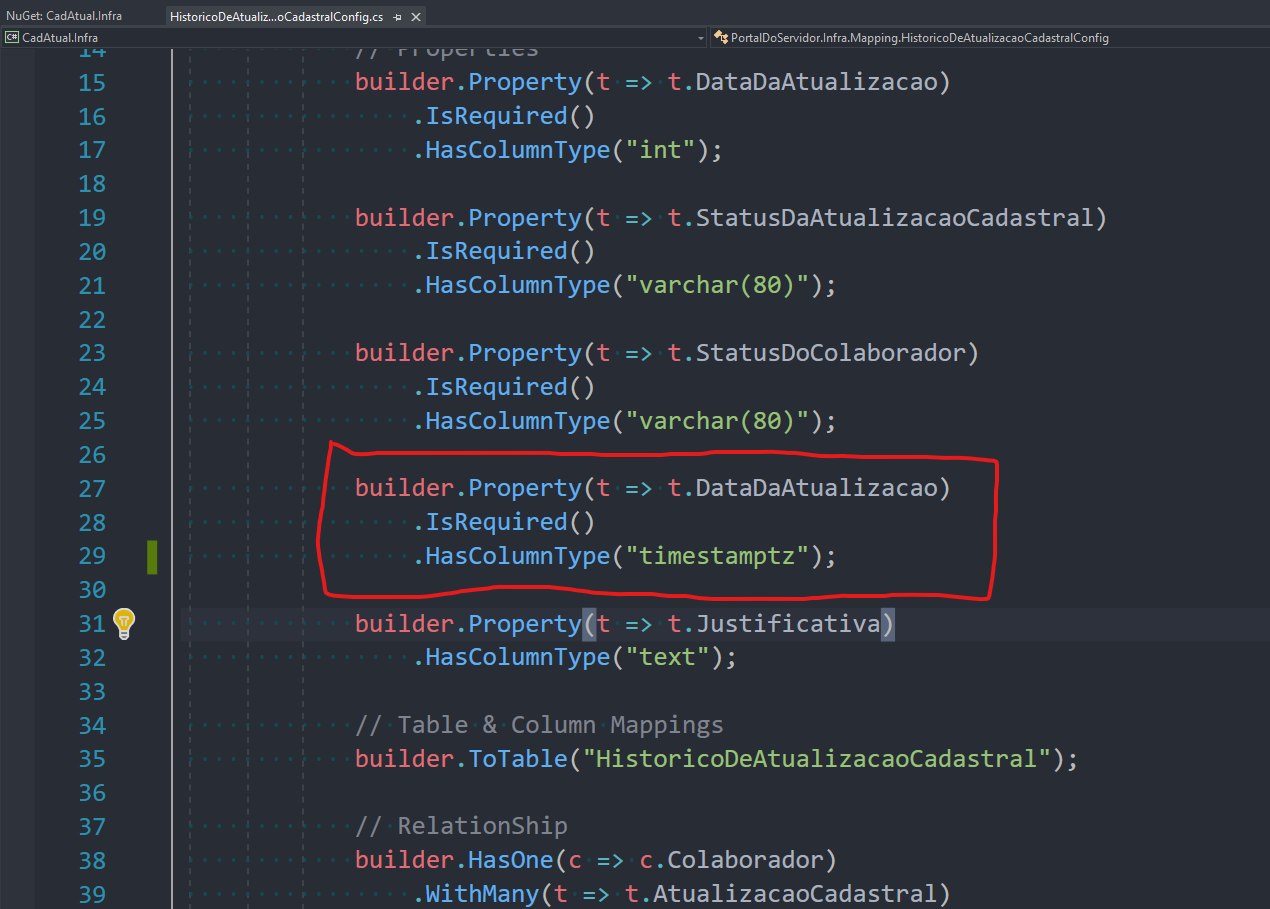Click "varchar(80)" on line 21
This screenshot has height=909, width=1270.
(x=717, y=286)
